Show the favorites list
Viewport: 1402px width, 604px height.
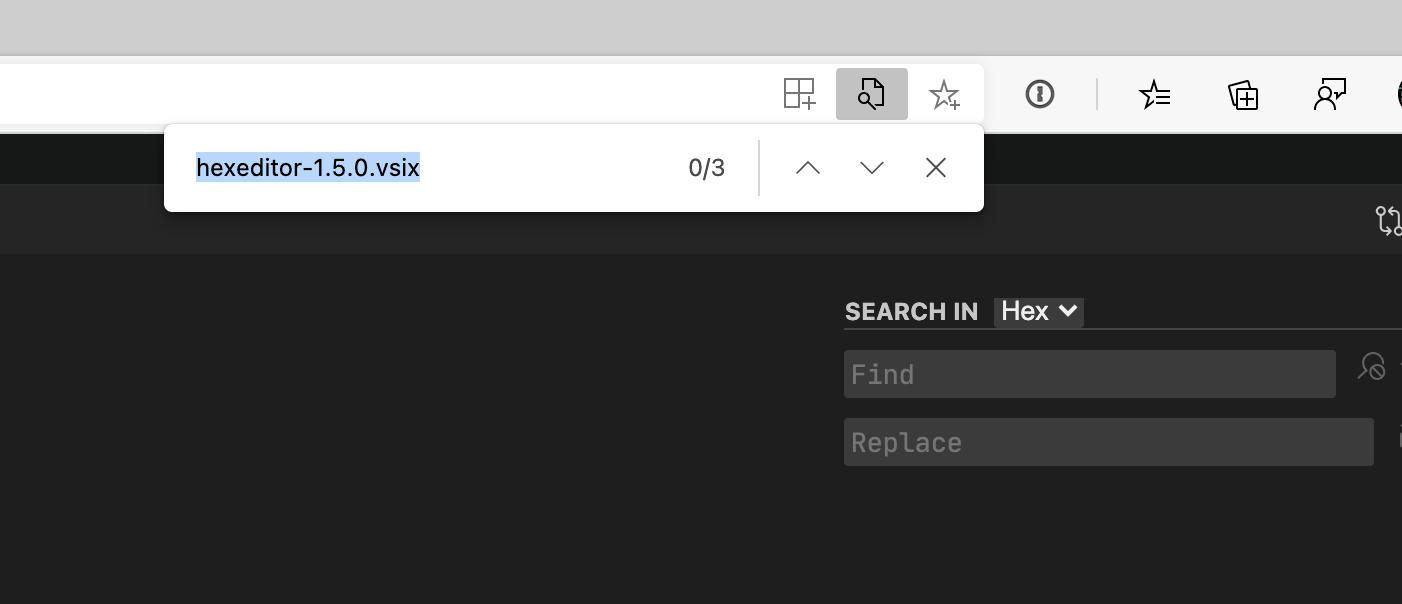1155,94
